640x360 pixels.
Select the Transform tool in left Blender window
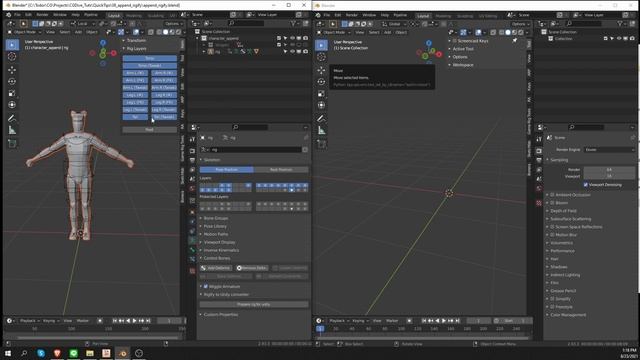point(12,105)
